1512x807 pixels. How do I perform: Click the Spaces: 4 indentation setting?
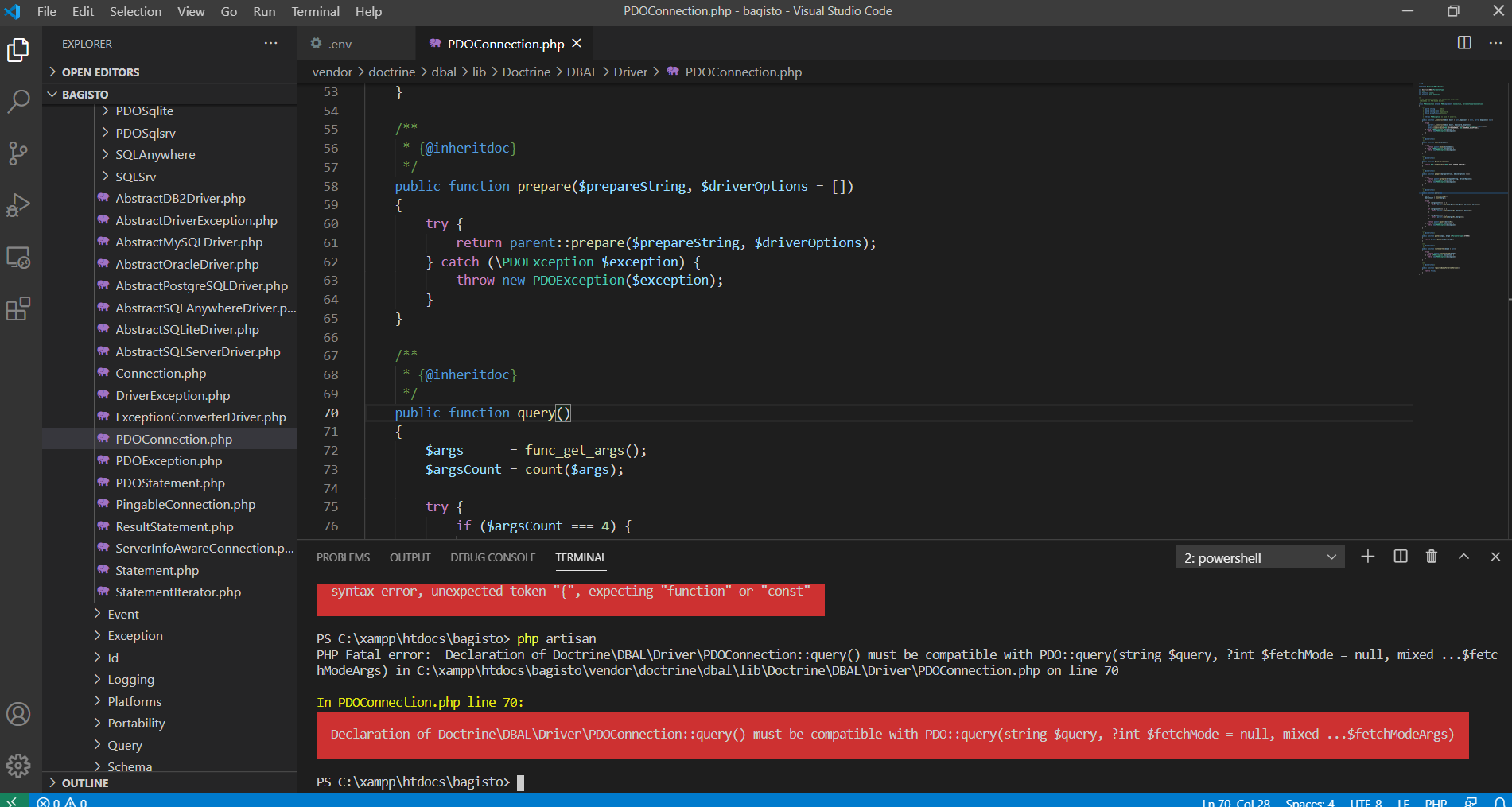1310,802
